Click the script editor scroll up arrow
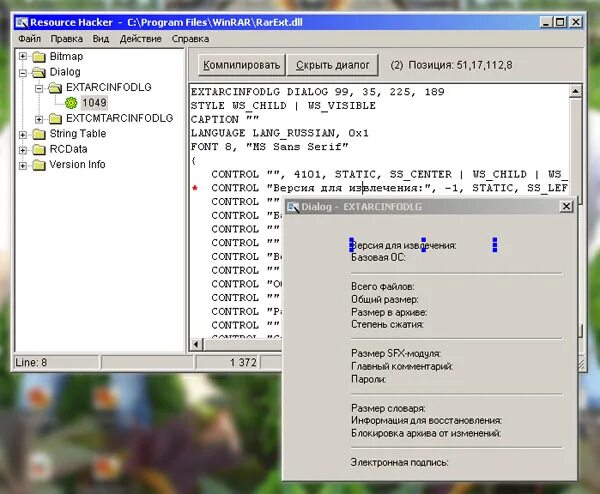600x494 pixels. (x=575, y=91)
